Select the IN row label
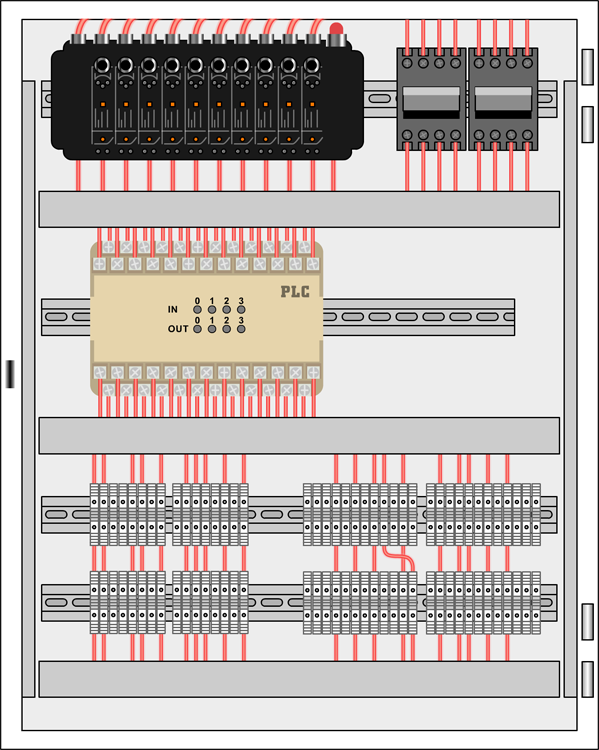Screen dimensions: 599x750 (173, 309)
